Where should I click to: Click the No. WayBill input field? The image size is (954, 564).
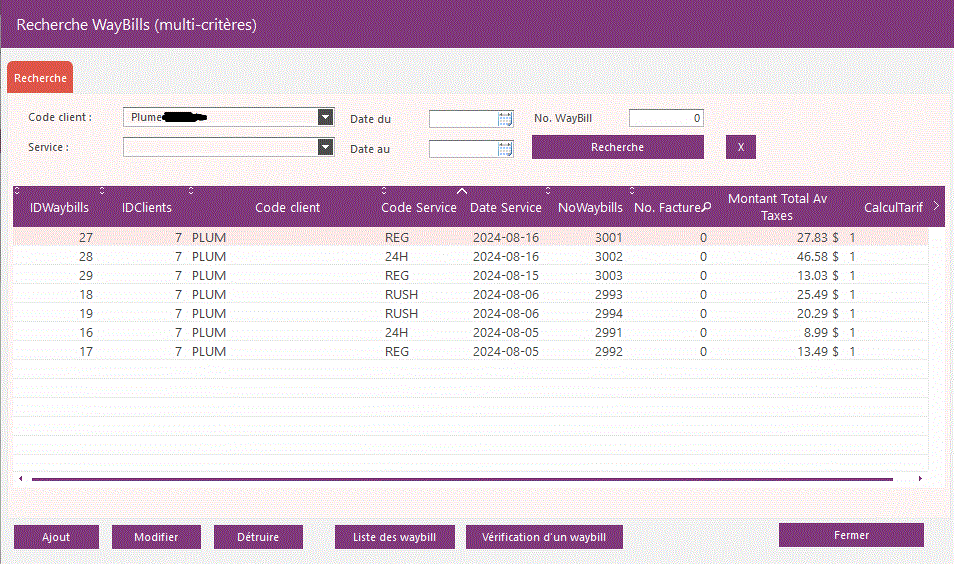[666, 118]
